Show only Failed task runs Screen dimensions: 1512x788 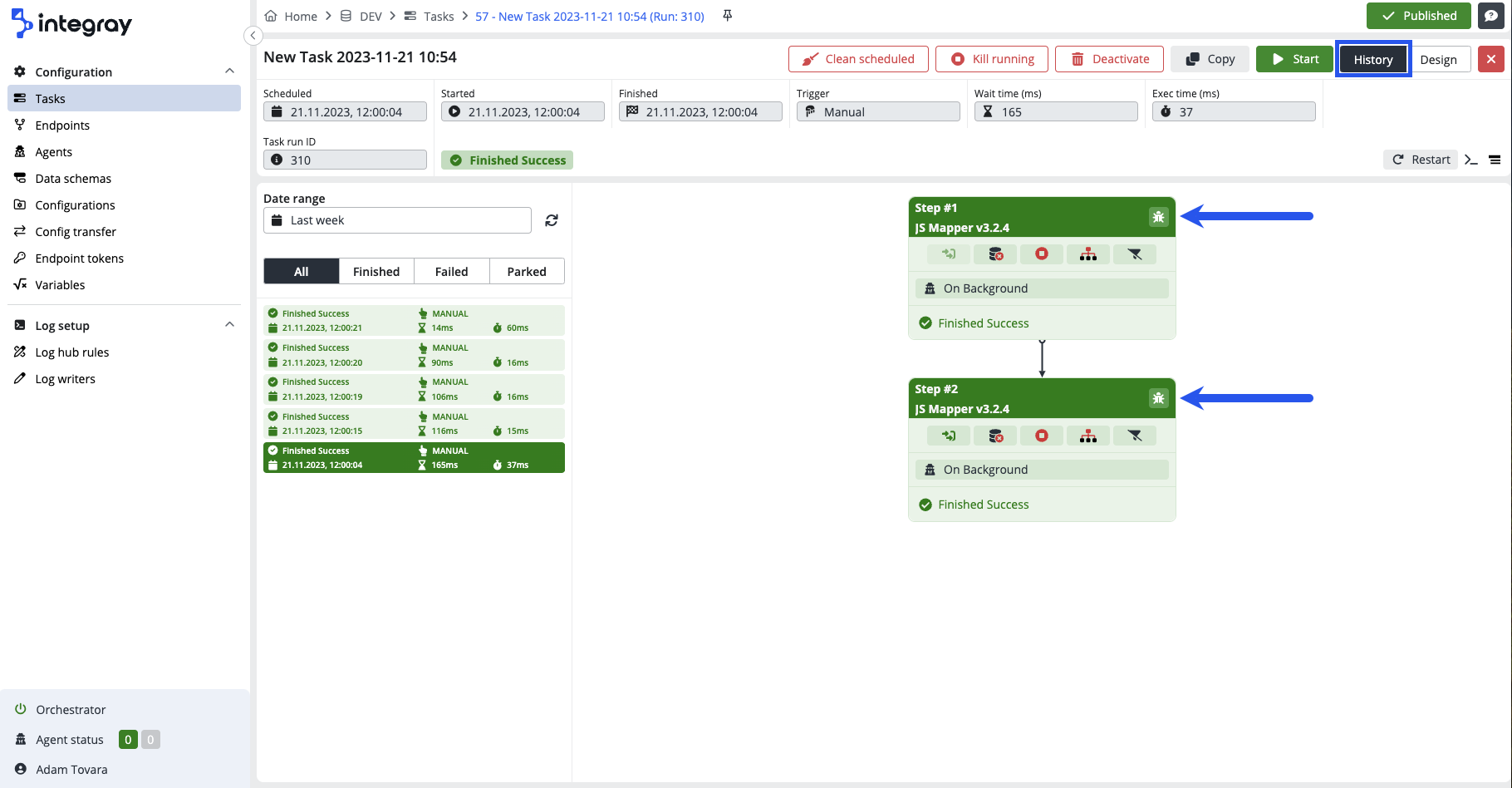click(x=451, y=272)
